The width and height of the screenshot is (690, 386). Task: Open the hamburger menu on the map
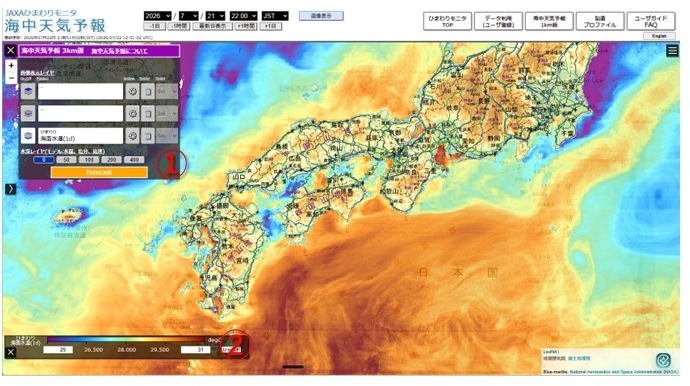tap(672, 51)
